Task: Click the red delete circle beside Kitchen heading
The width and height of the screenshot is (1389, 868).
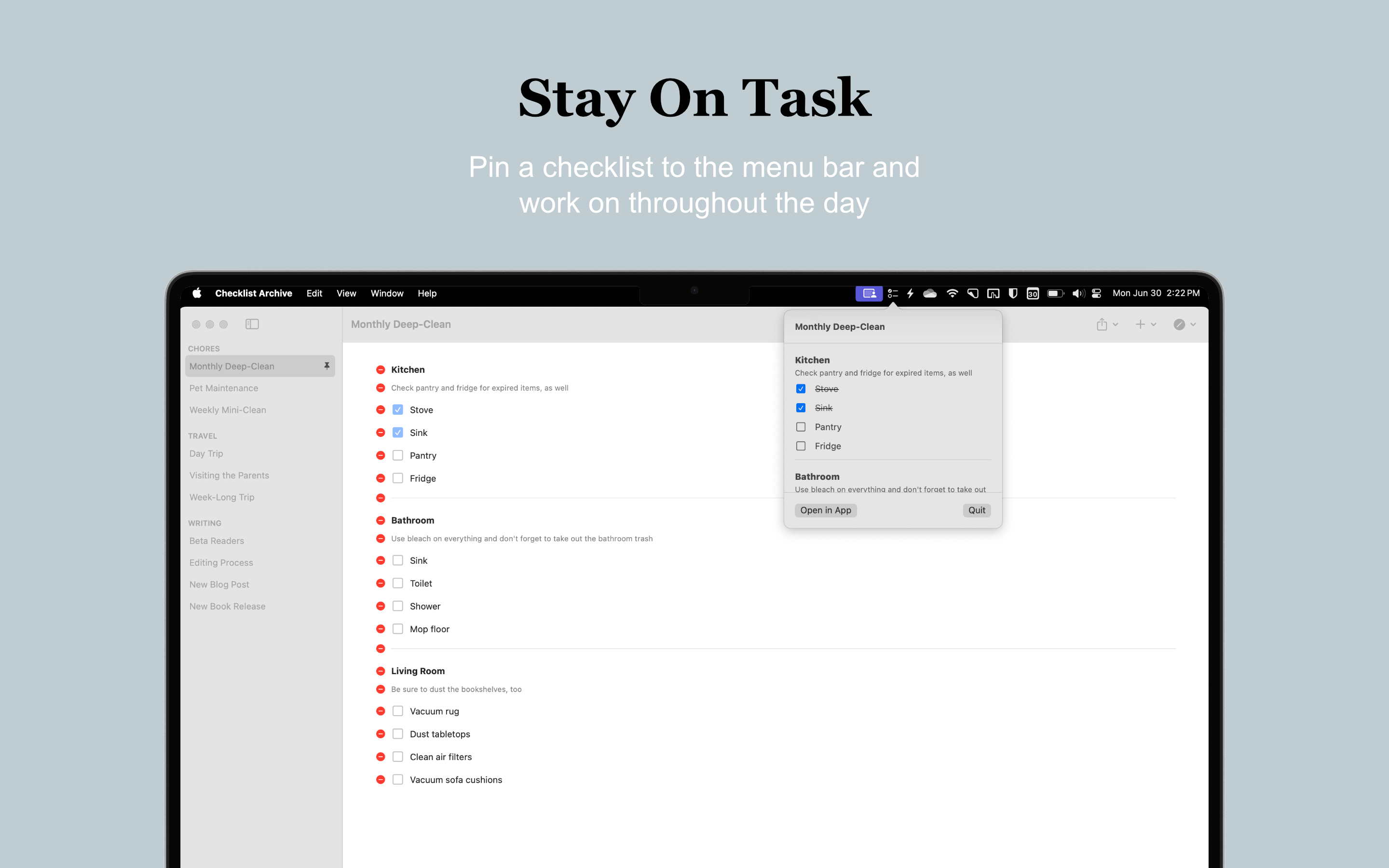Action: [381, 370]
